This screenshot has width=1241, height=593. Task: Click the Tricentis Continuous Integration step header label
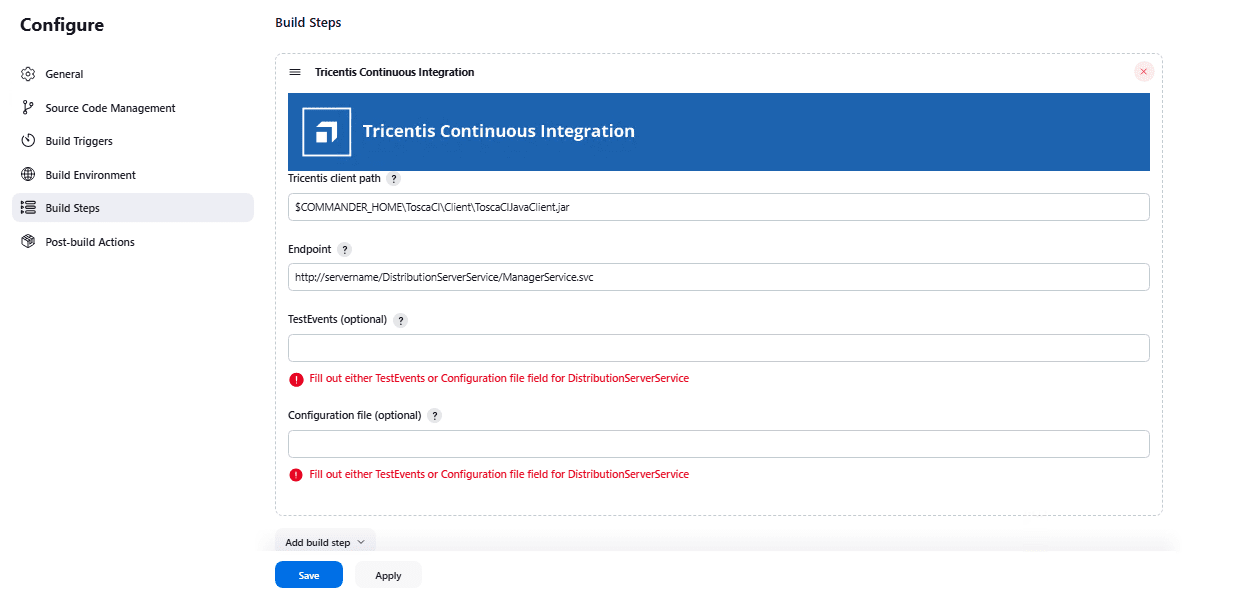pyautogui.click(x=394, y=72)
